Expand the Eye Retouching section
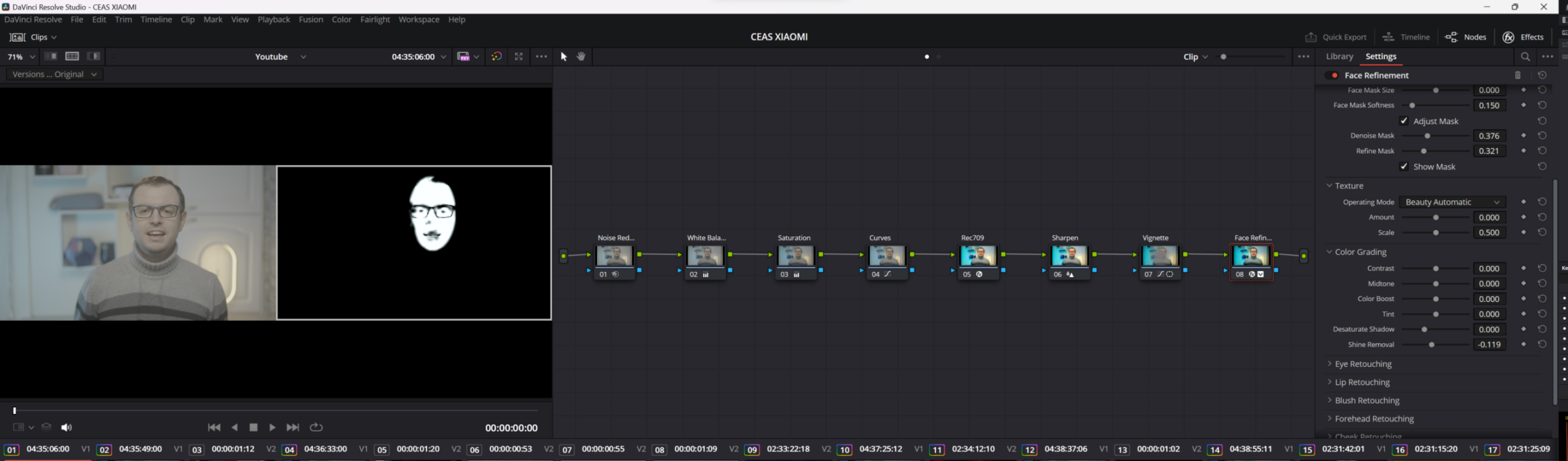This screenshot has height=461, width=1568. pos(1362,364)
